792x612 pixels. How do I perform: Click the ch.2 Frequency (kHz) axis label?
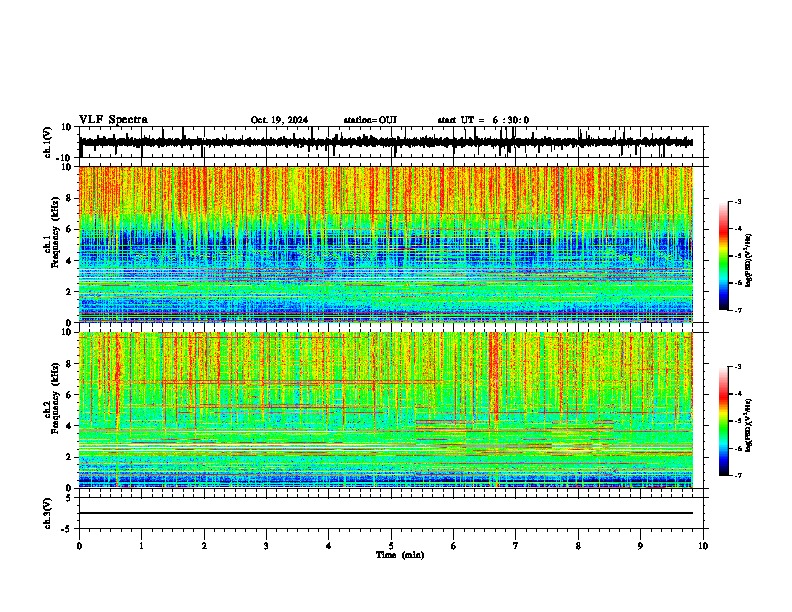(x=53, y=398)
